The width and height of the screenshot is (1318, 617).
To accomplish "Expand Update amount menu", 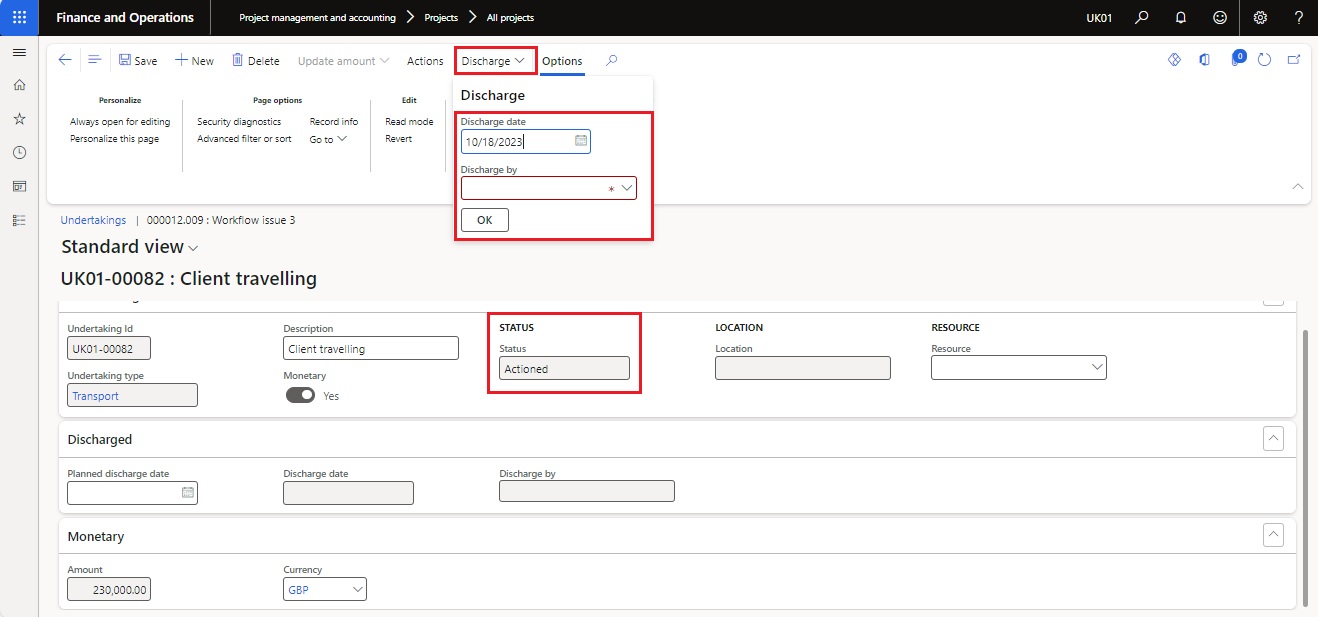I will click(343, 61).
